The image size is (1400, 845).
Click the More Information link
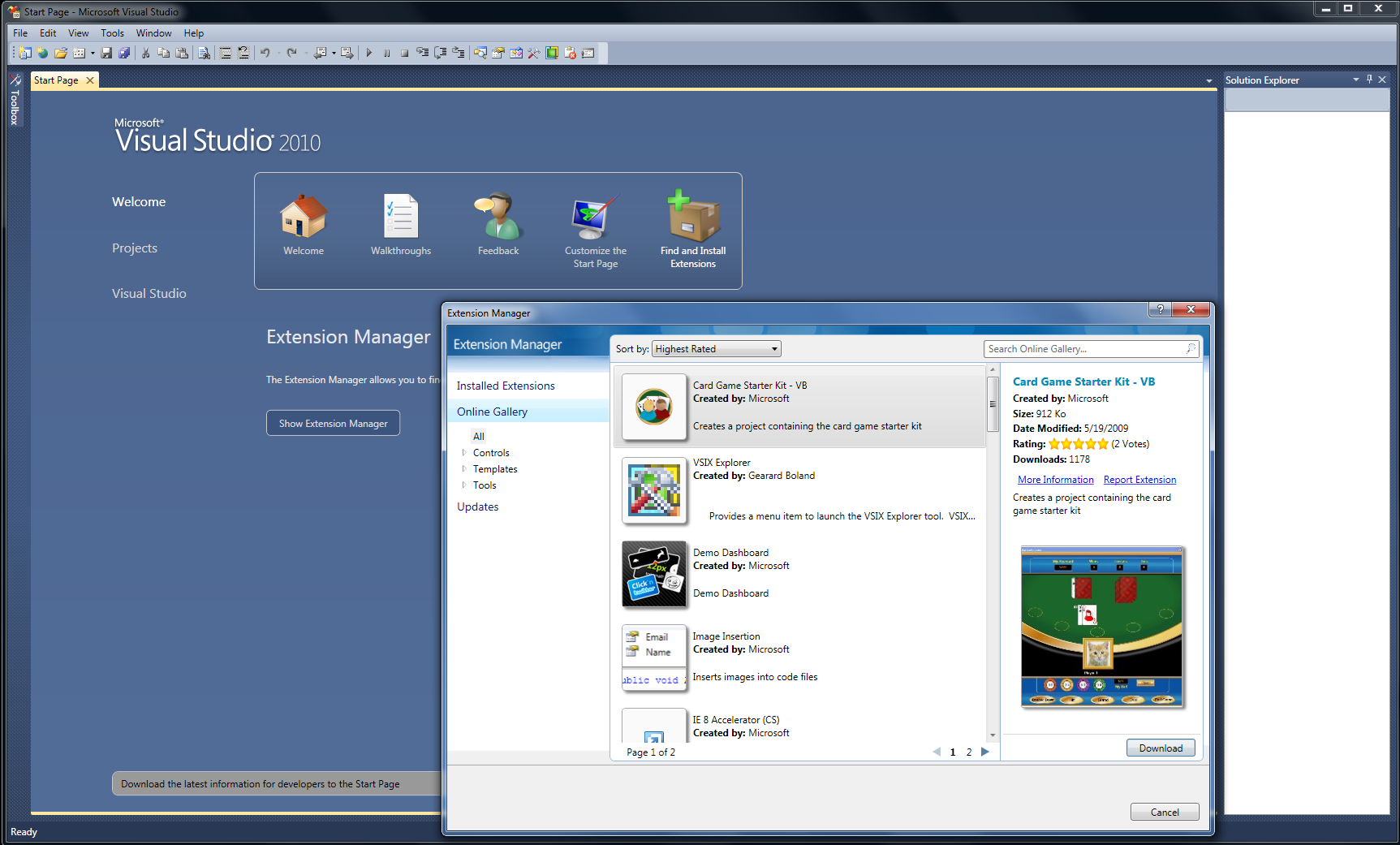1055,480
